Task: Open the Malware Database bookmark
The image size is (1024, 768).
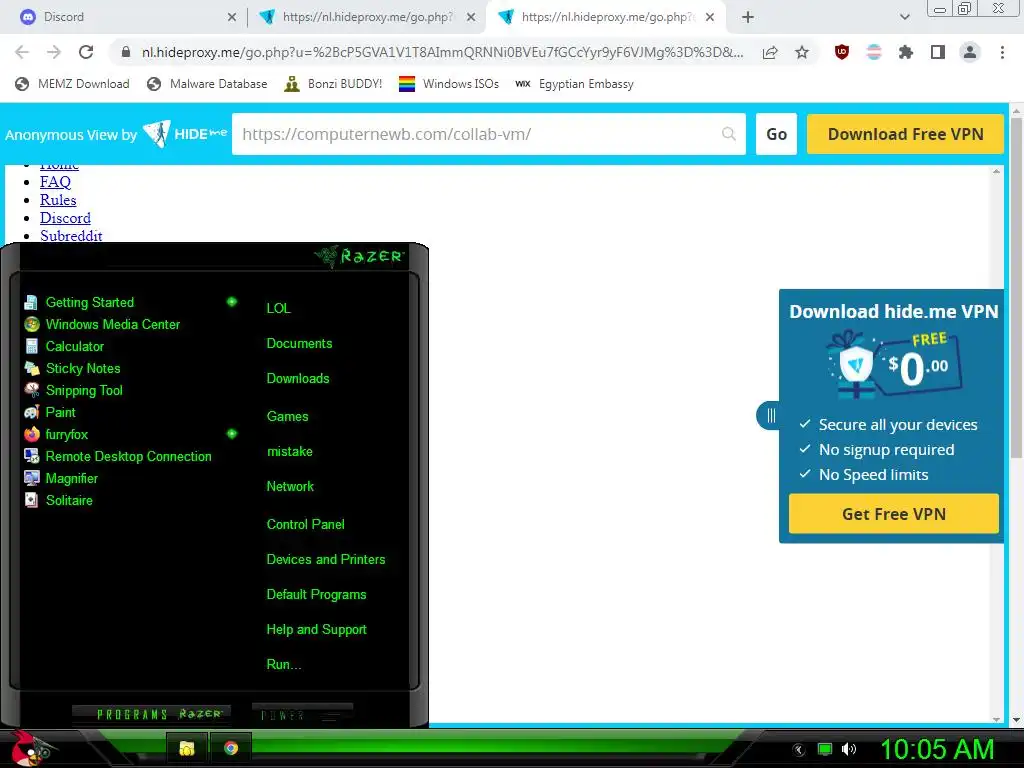Action: coord(207,84)
